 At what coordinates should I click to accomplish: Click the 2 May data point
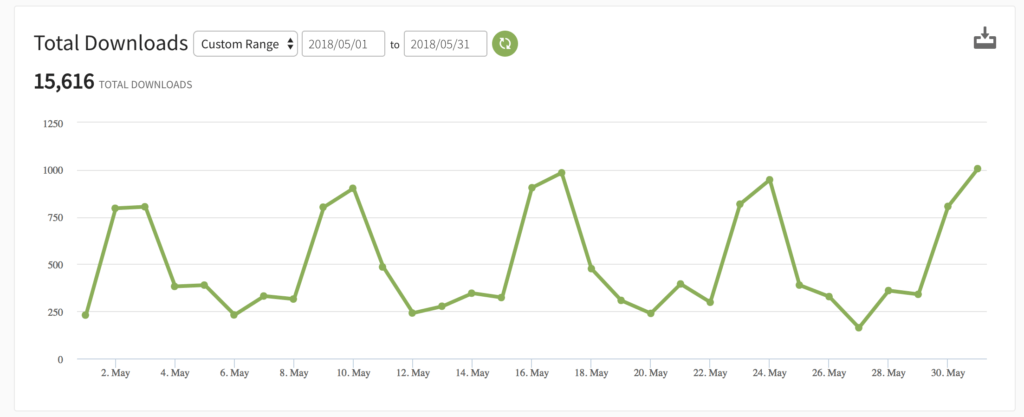115,208
